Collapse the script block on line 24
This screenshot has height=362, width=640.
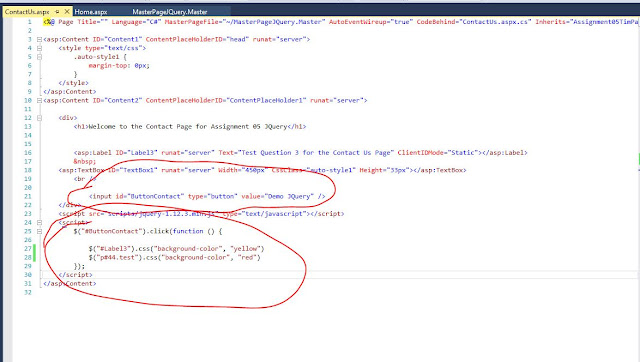pyautogui.click(x=39, y=222)
